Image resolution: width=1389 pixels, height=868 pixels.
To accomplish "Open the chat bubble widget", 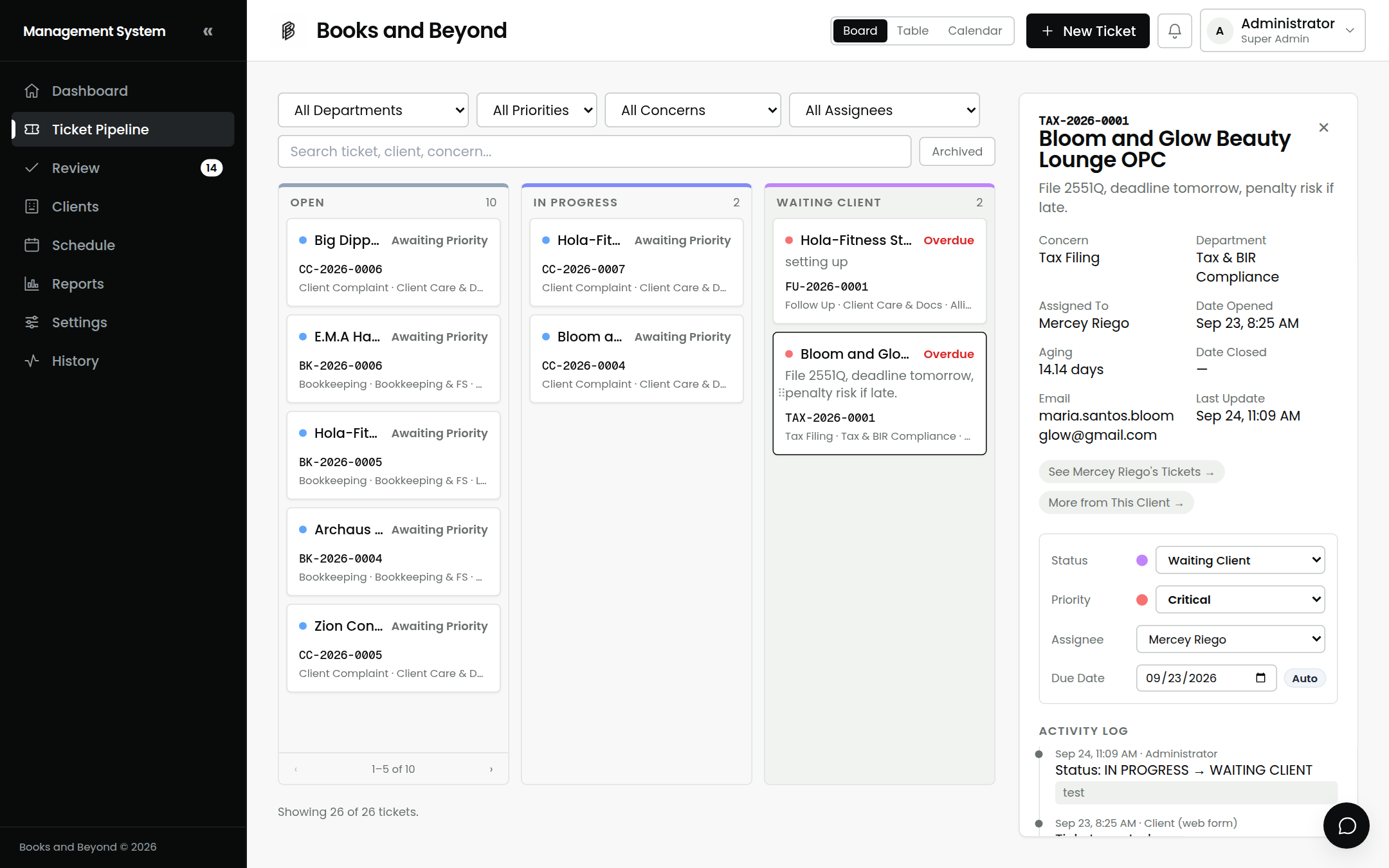I will (1347, 826).
